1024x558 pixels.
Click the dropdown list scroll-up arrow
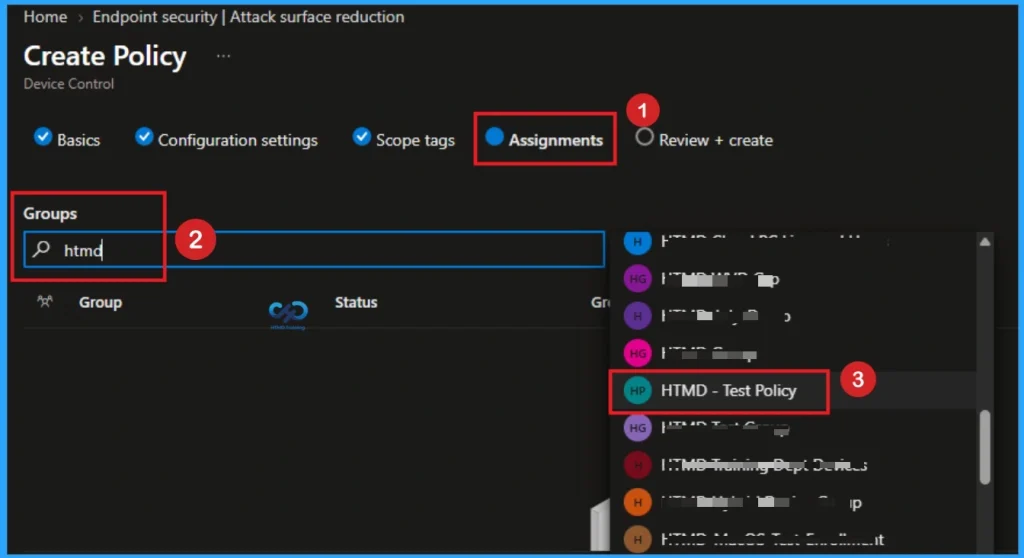pos(985,242)
